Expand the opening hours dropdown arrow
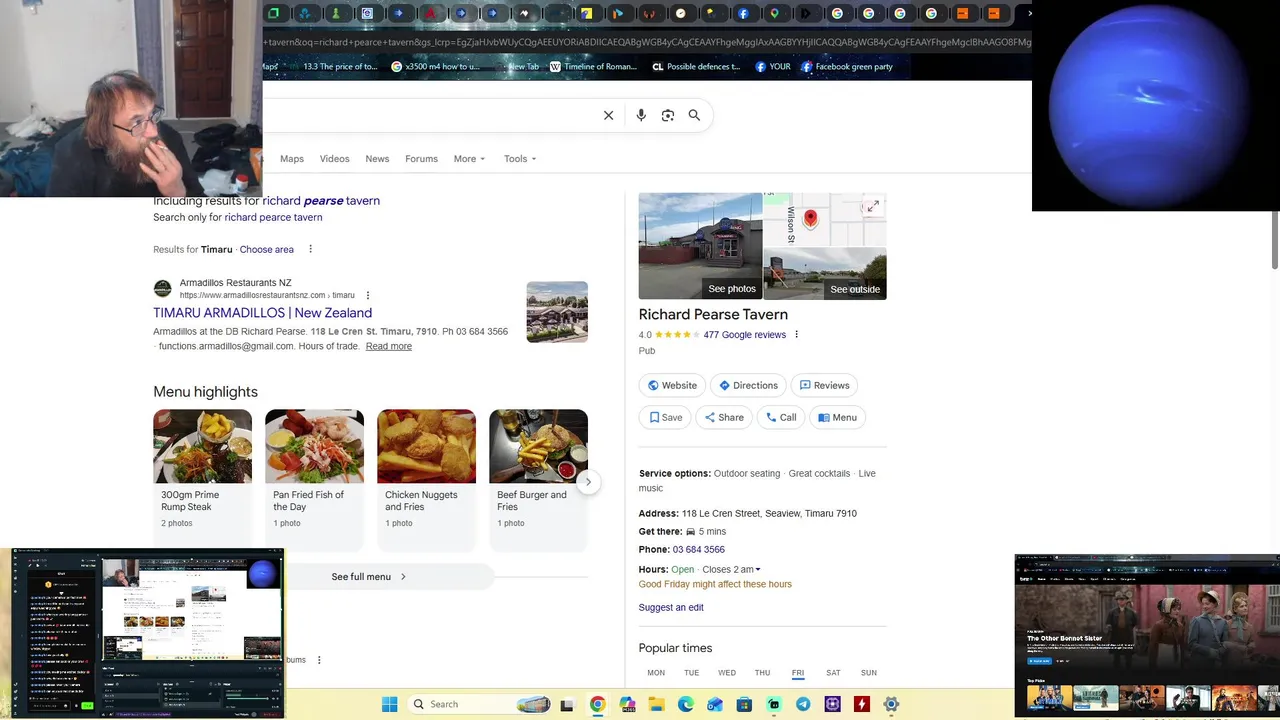The width and height of the screenshot is (1280, 720). coord(758,570)
